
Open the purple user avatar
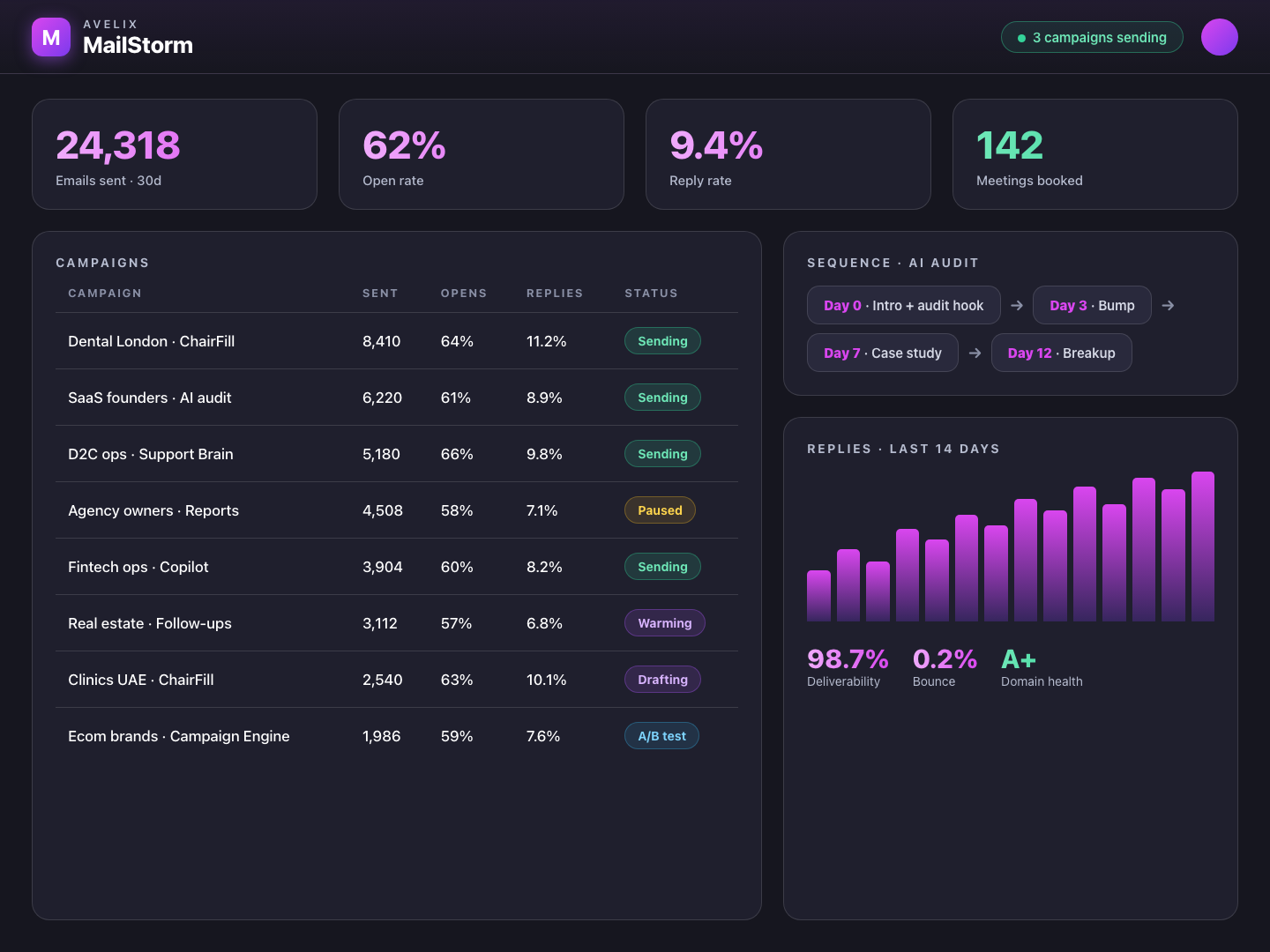[1220, 37]
